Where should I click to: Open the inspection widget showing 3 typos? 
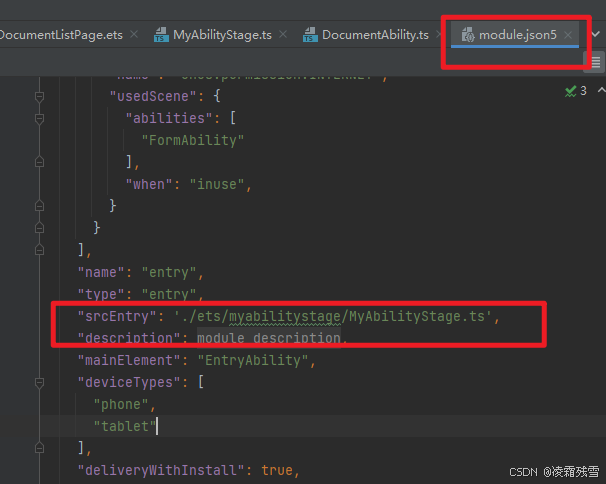[575, 91]
